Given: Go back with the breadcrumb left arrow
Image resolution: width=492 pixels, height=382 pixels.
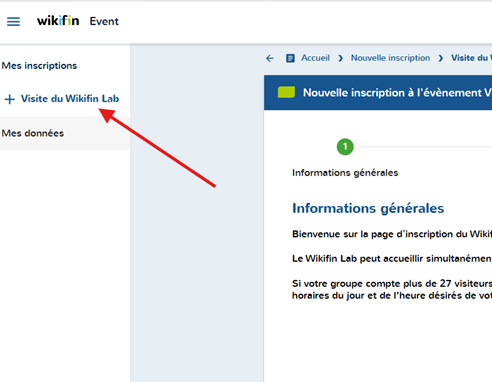Looking at the screenshot, I should click(x=270, y=59).
